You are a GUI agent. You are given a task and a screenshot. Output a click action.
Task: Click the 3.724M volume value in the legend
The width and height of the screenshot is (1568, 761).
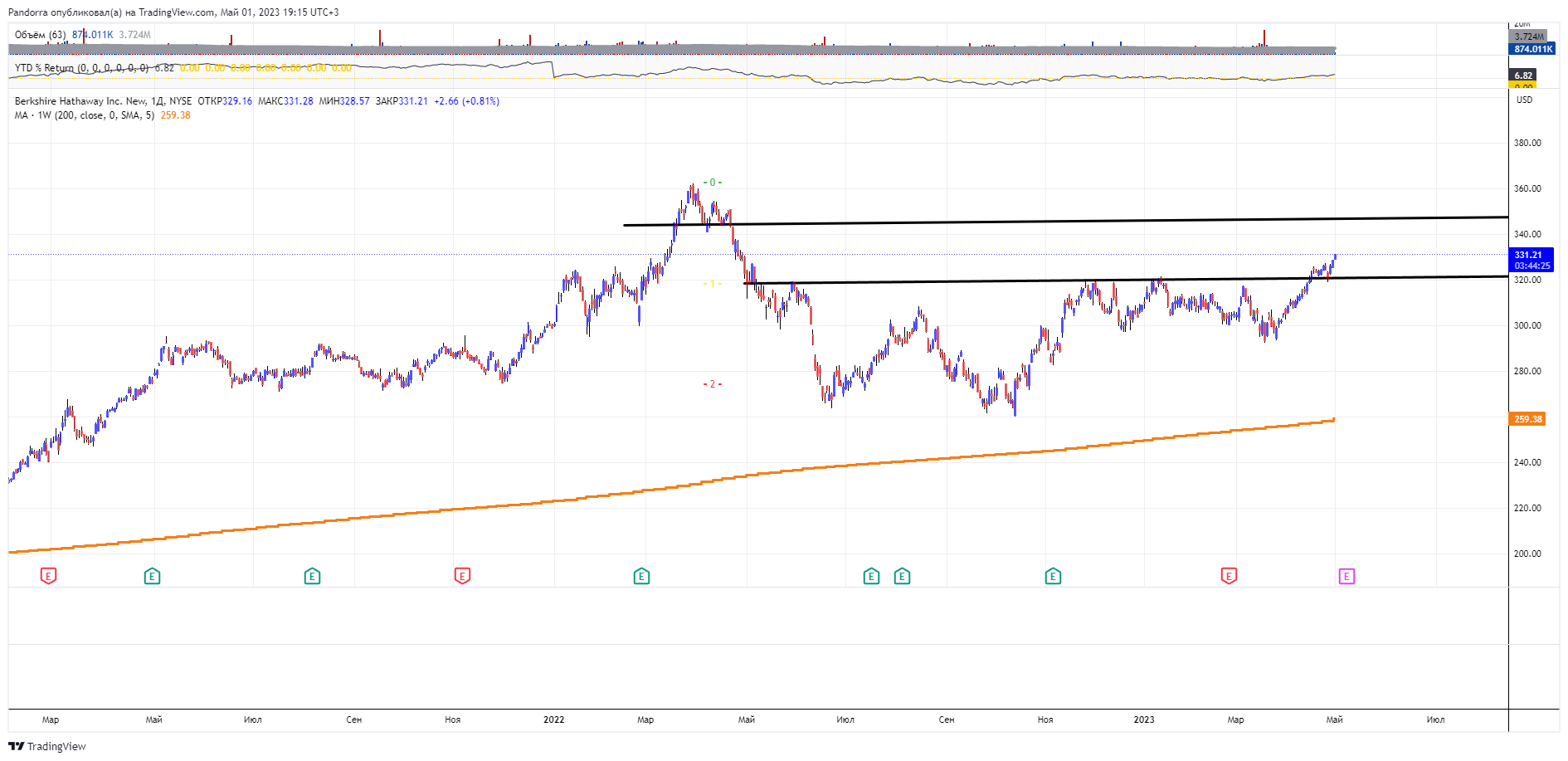click(x=134, y=35)
